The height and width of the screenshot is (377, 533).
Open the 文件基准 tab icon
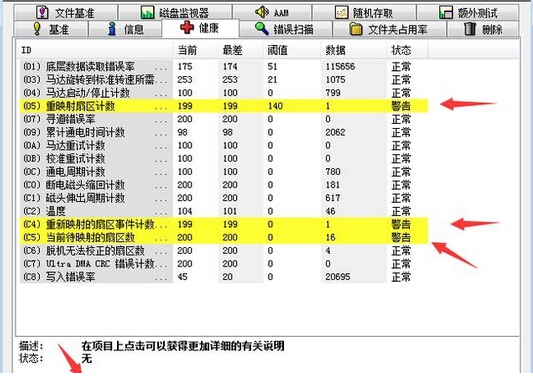42,13
